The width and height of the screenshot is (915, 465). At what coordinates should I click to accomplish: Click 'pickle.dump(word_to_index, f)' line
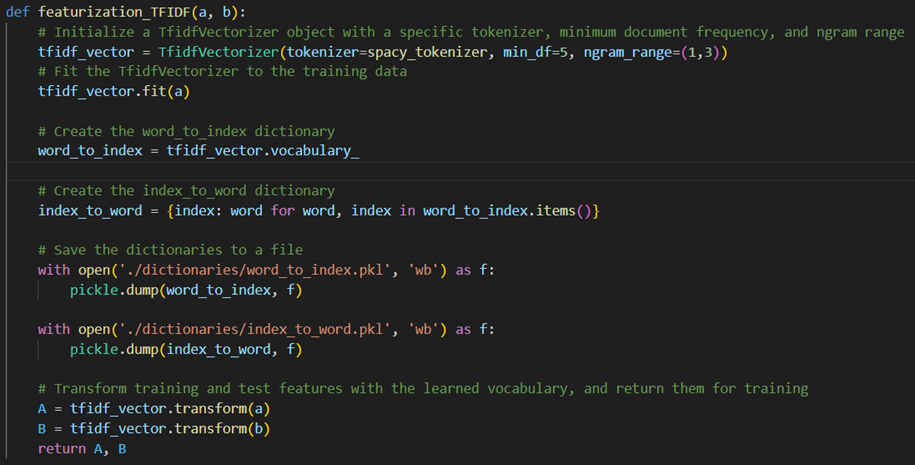tap(186, 290)
